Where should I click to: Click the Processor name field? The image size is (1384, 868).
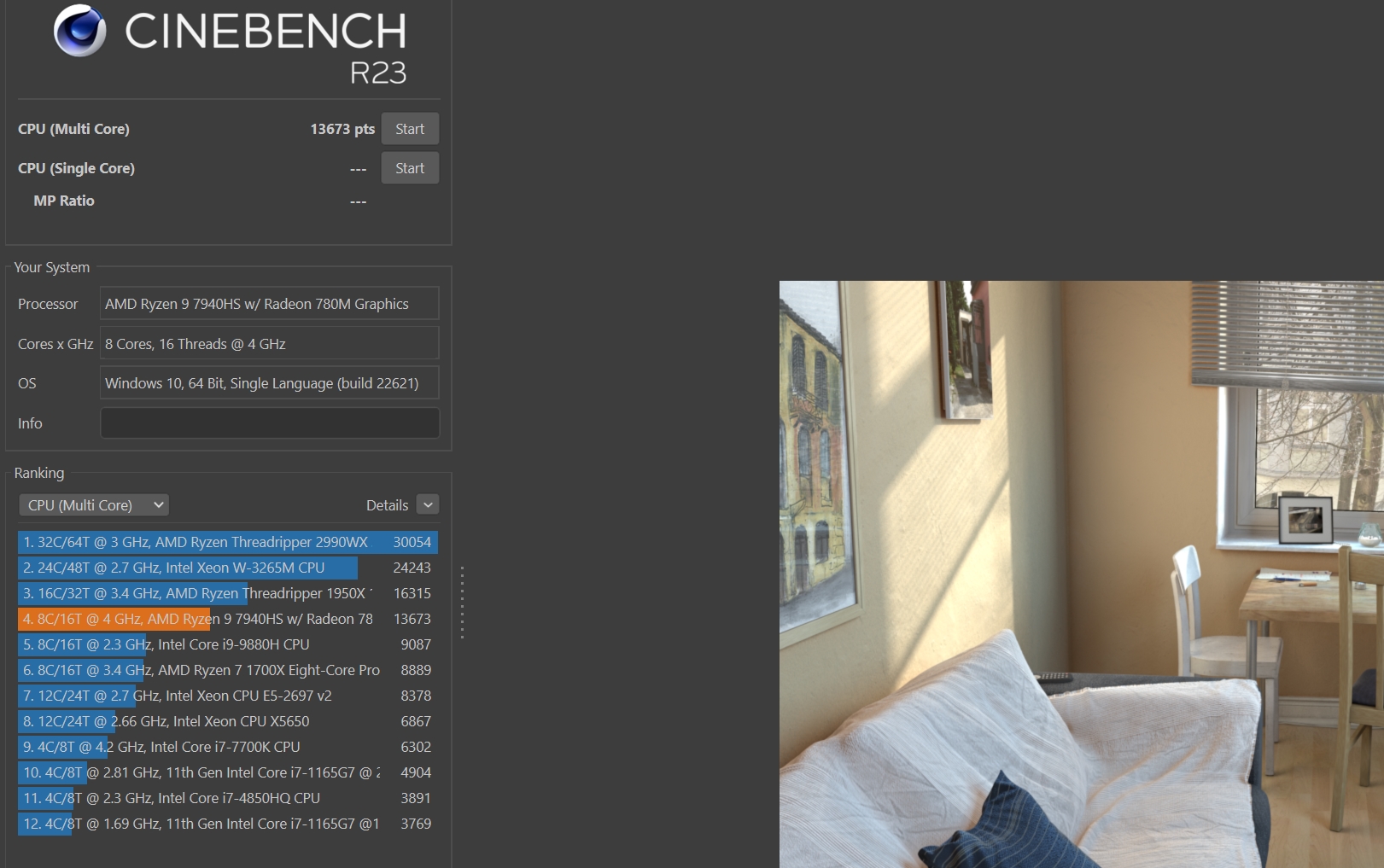[x=270, y=304]
